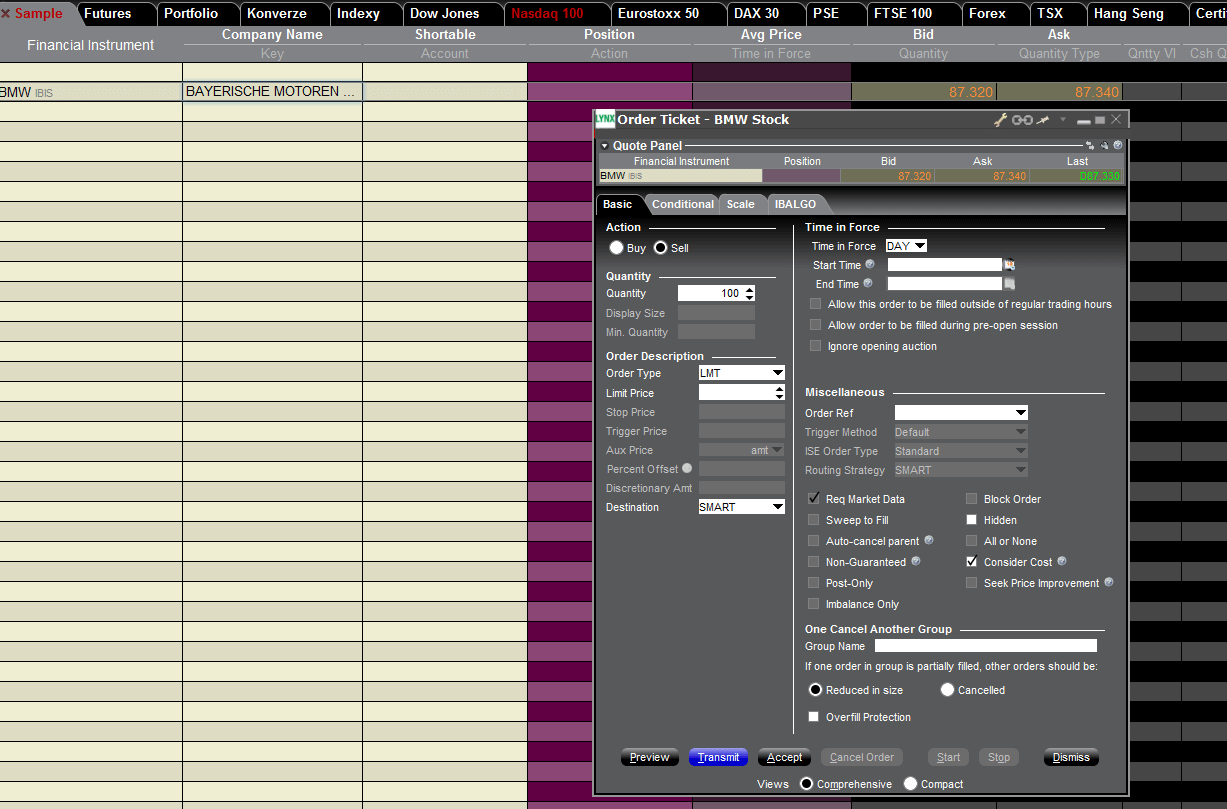Click help icon next to Start Time
The height and width of the screenshot is (809, 1227).
click(x=870, y=264)
